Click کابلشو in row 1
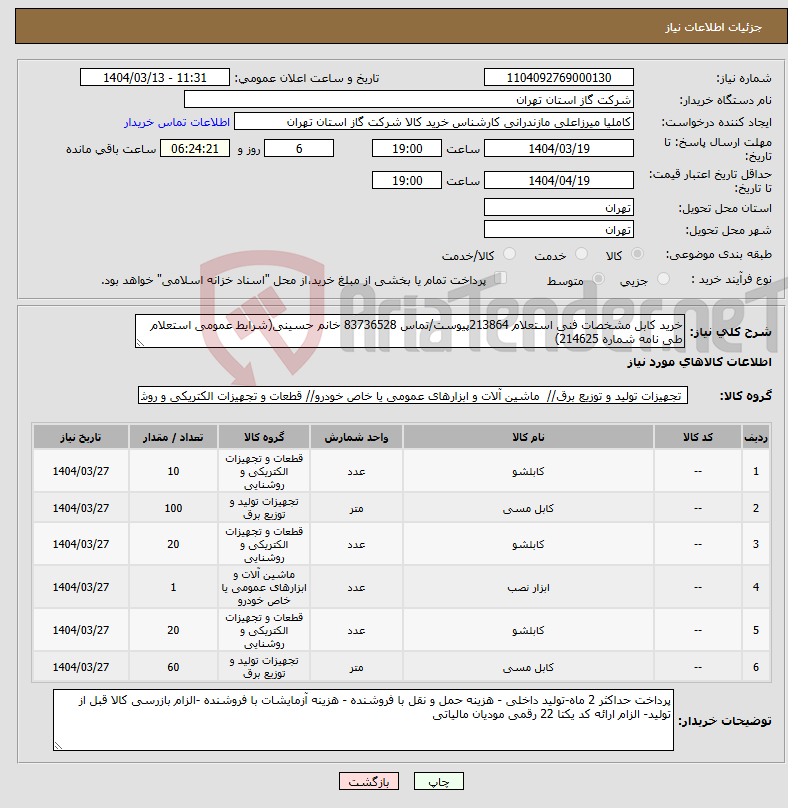This screenshot has height=808, width=788. (x=528, y=472)
